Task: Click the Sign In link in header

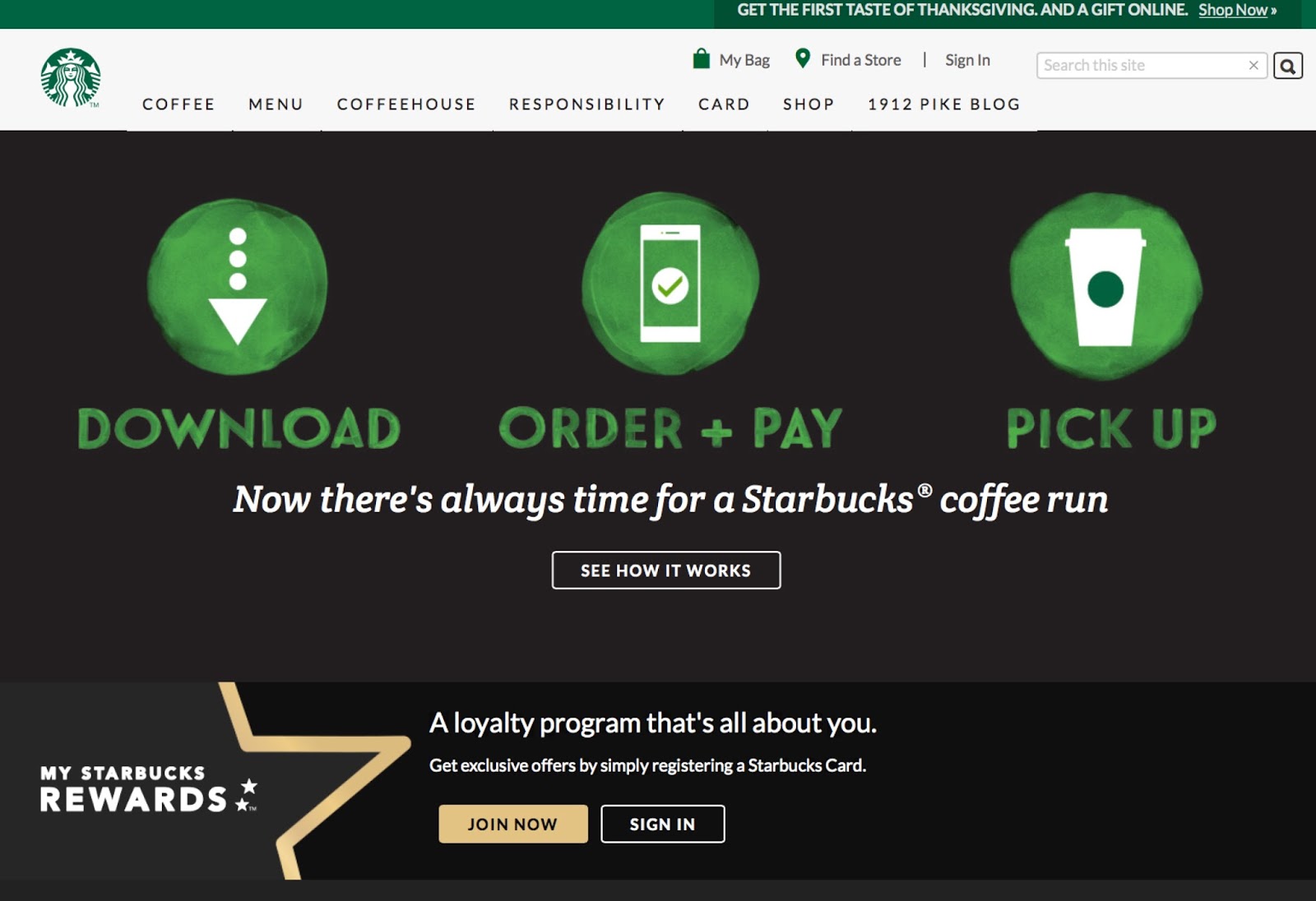Action: 967,60
